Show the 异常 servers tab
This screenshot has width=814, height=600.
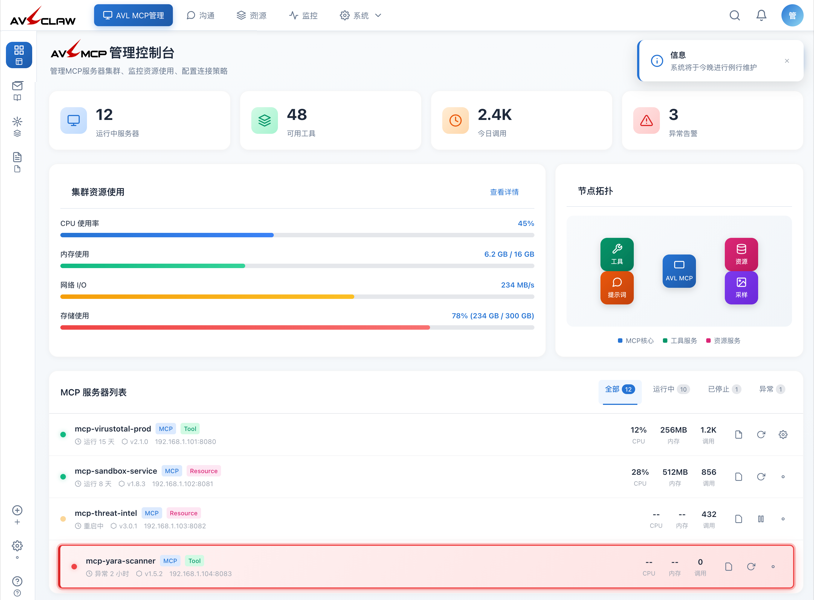pyautogui.click(x=771, y=389)
